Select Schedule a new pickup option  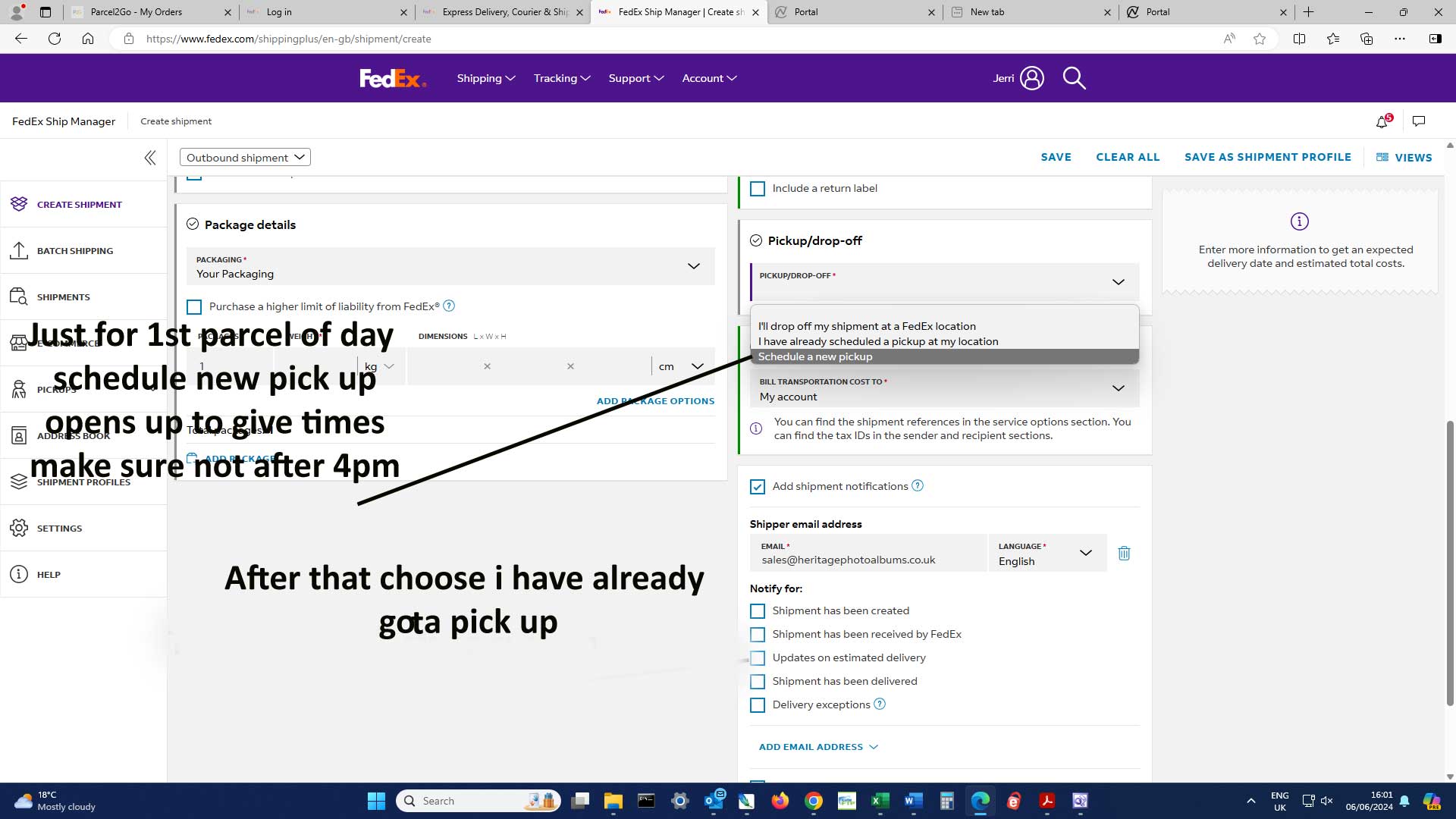point(815,357)
